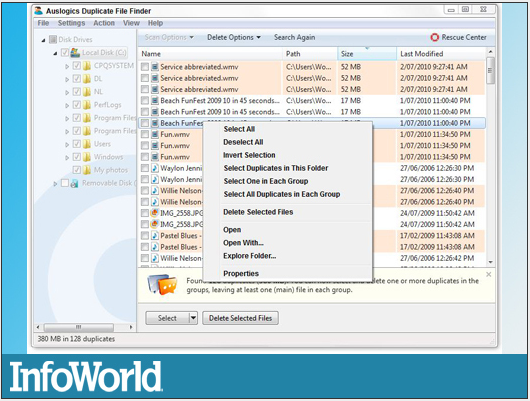Click the file list vertical scrollbar thumb
530x401 pixels.
pos(490,71)
